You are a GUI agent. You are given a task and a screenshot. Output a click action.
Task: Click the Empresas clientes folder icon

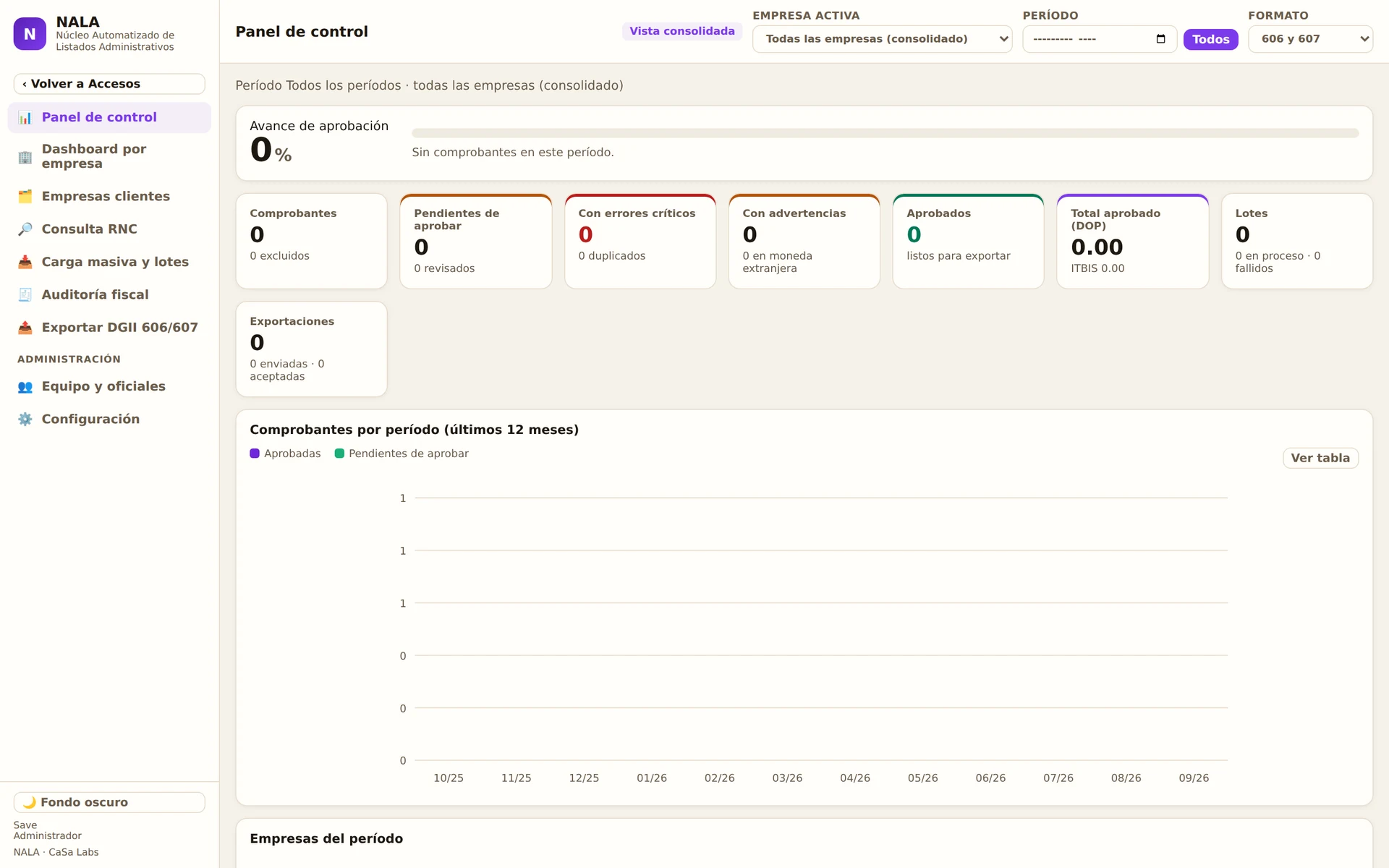pos(25,196)
